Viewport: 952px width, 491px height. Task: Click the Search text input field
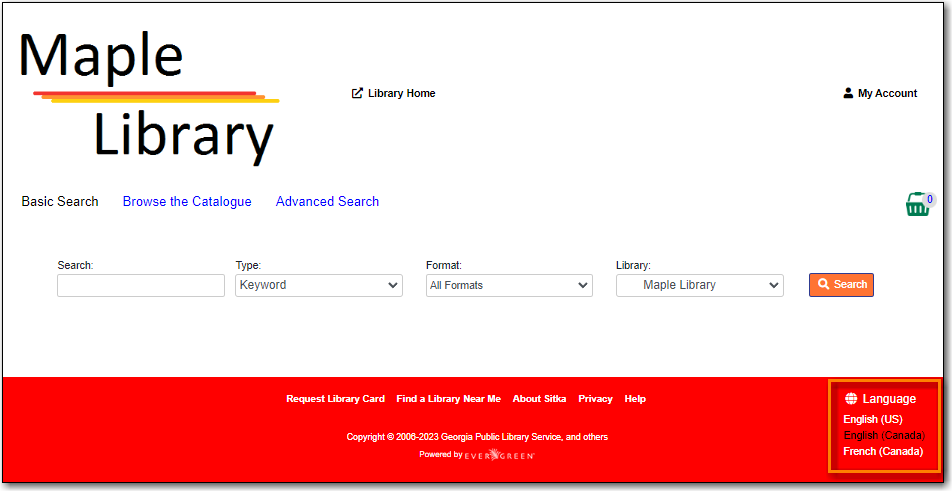(141, 286)
